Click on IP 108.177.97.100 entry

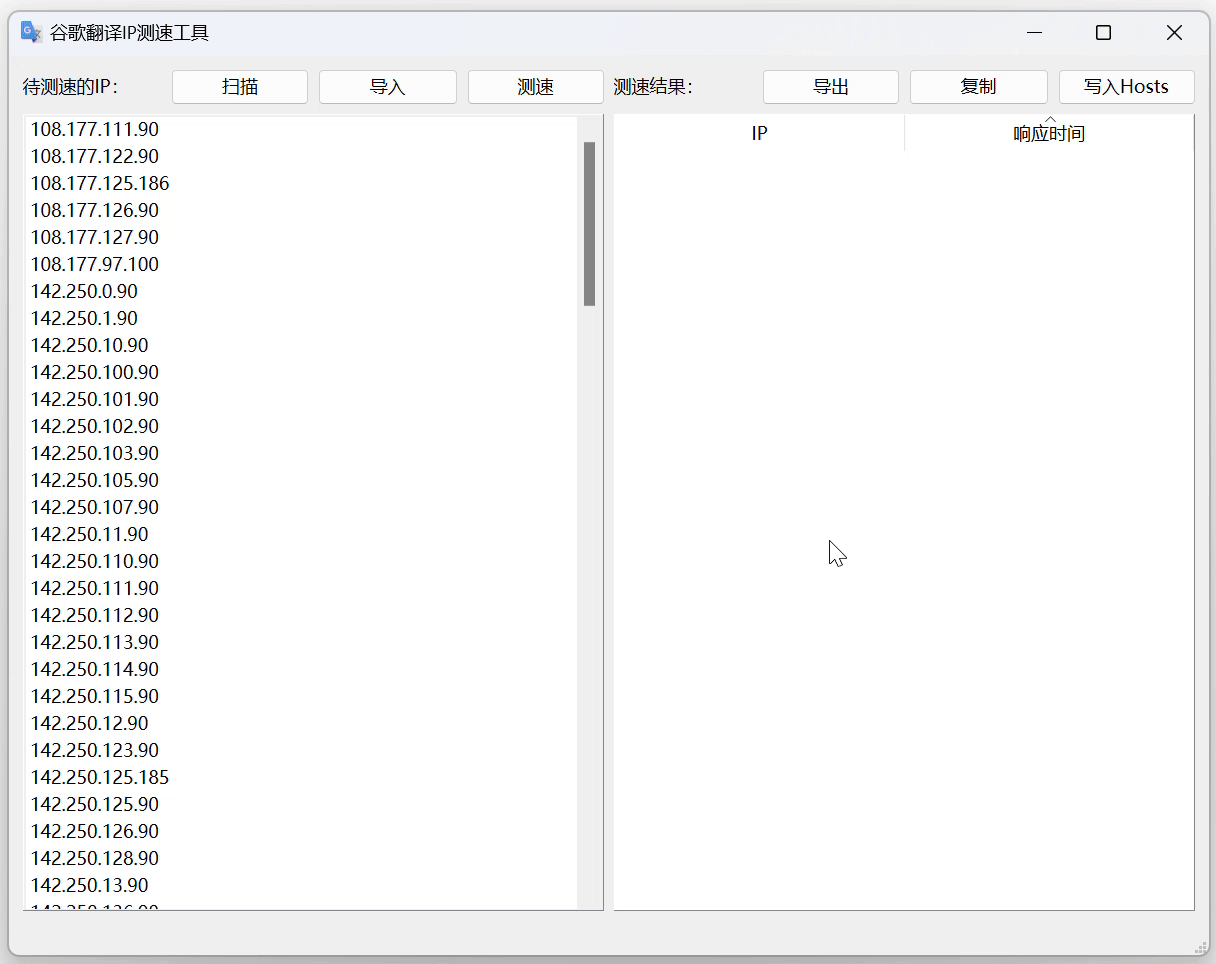tap(95, 264)
